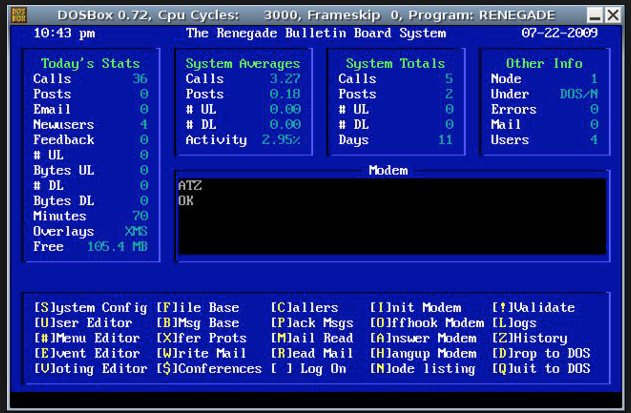631x413 pixels.
Task: Click the 07-22-2009 date text
Action: tap(560, 33)
